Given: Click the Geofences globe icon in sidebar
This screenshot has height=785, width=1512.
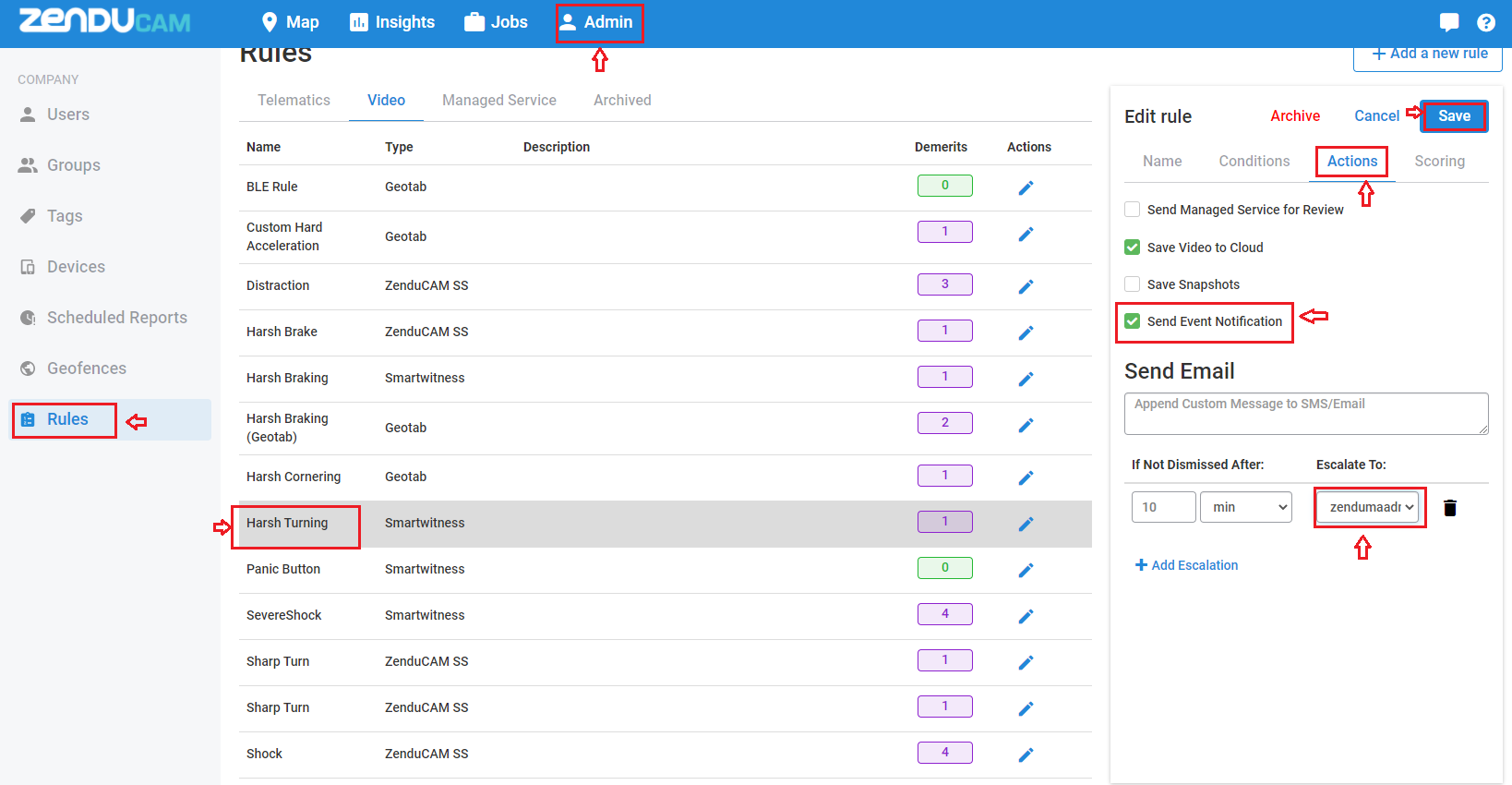Looking at the screenshot, I should 29,368.
